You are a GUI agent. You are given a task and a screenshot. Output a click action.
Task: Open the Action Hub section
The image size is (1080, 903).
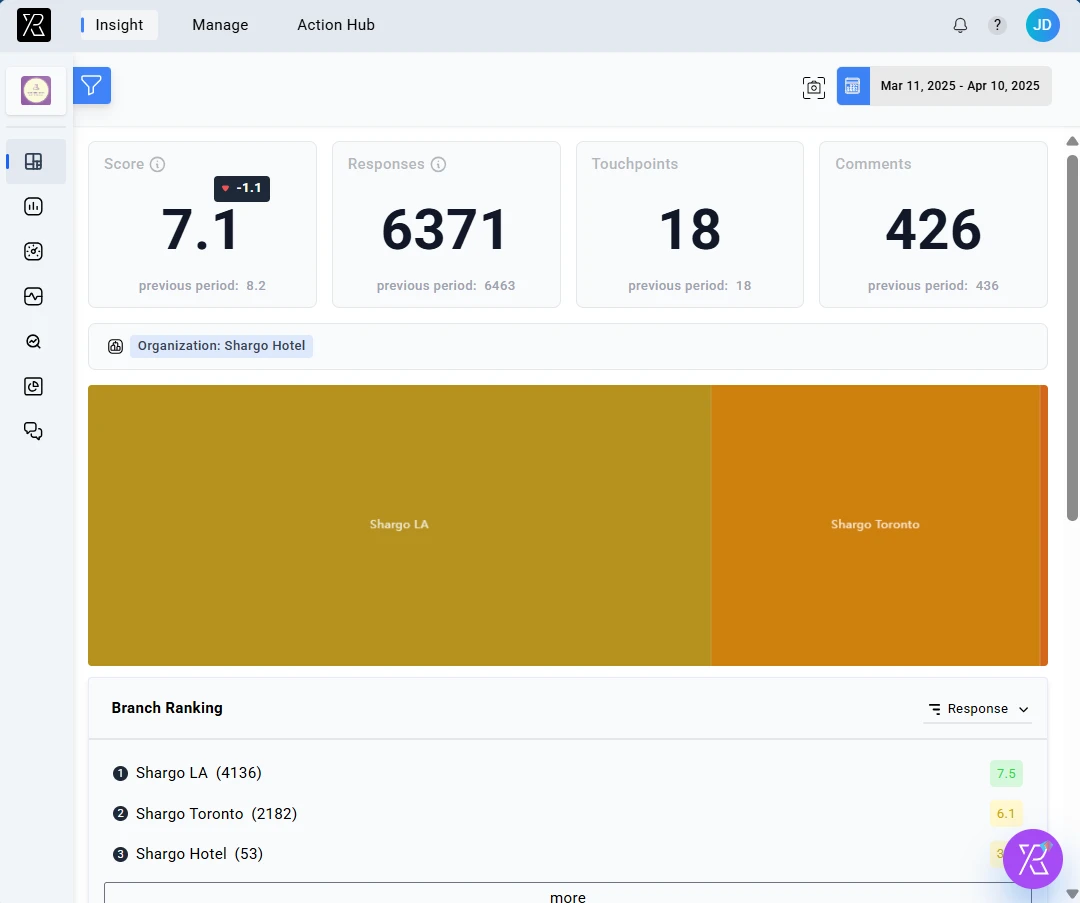point(335,25)
